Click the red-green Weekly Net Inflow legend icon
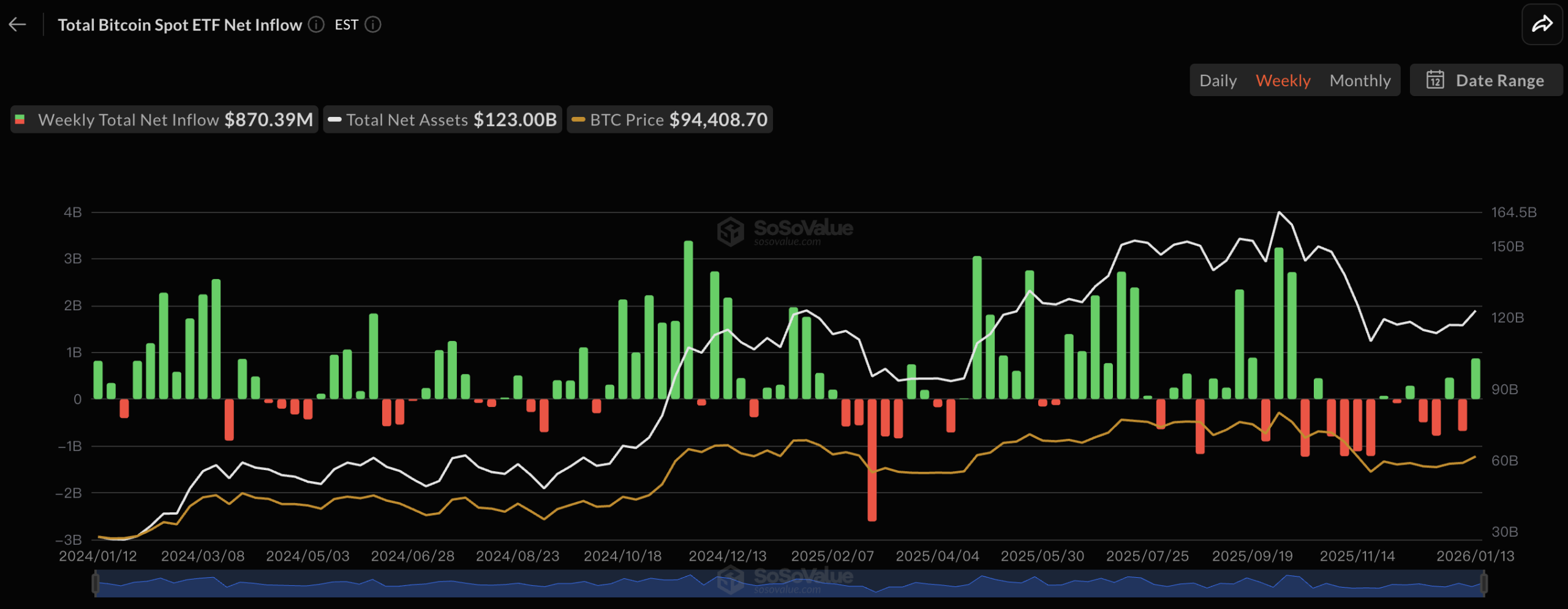This screenshot has height=609, width=1568. click(x=20, y=119)
